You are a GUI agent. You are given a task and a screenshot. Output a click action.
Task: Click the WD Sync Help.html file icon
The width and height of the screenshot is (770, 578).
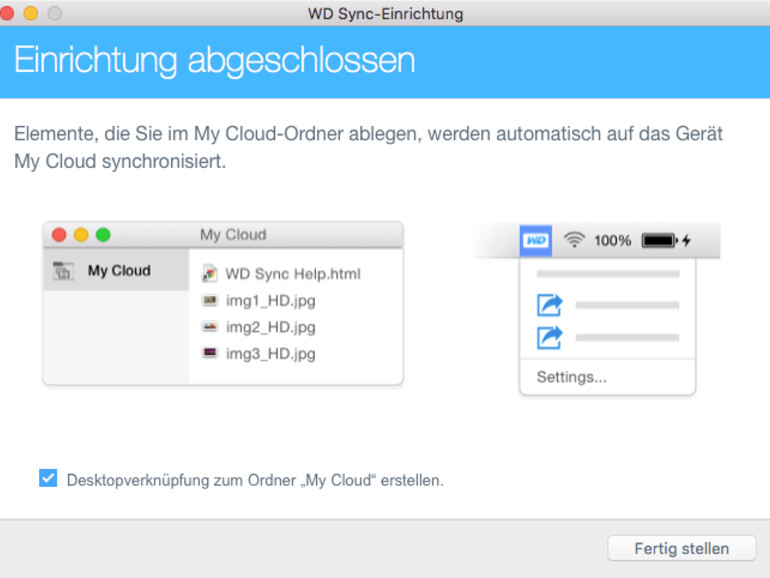pyautogui.click(x=210, y=274)
